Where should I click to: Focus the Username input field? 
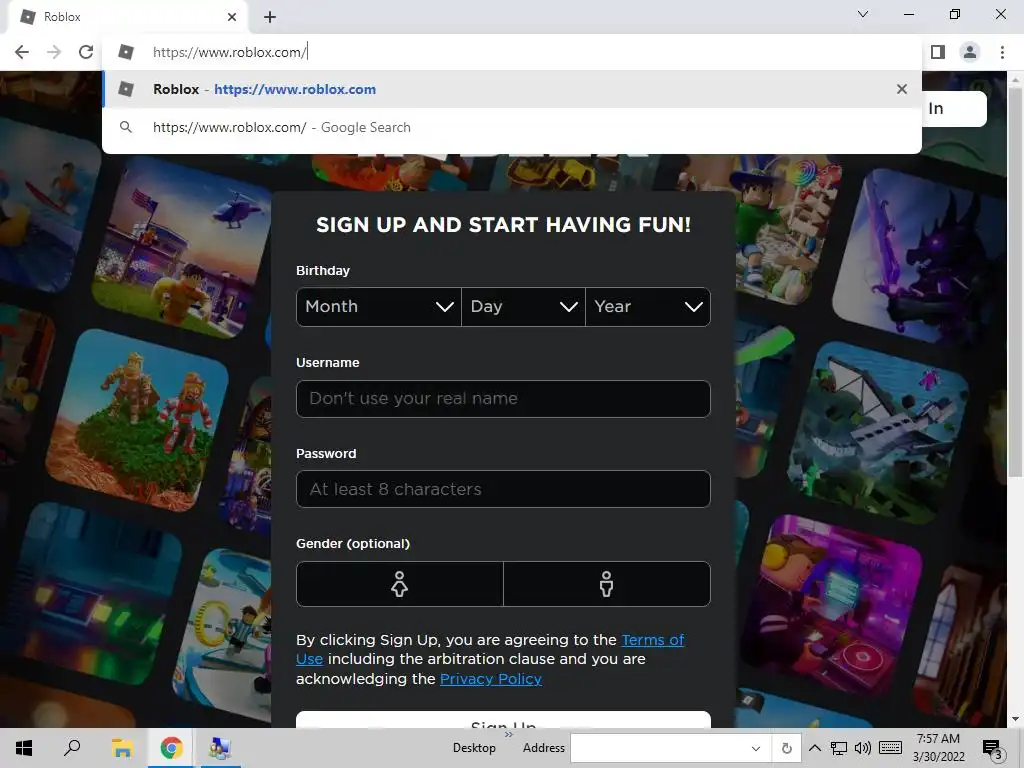[503, 399]
